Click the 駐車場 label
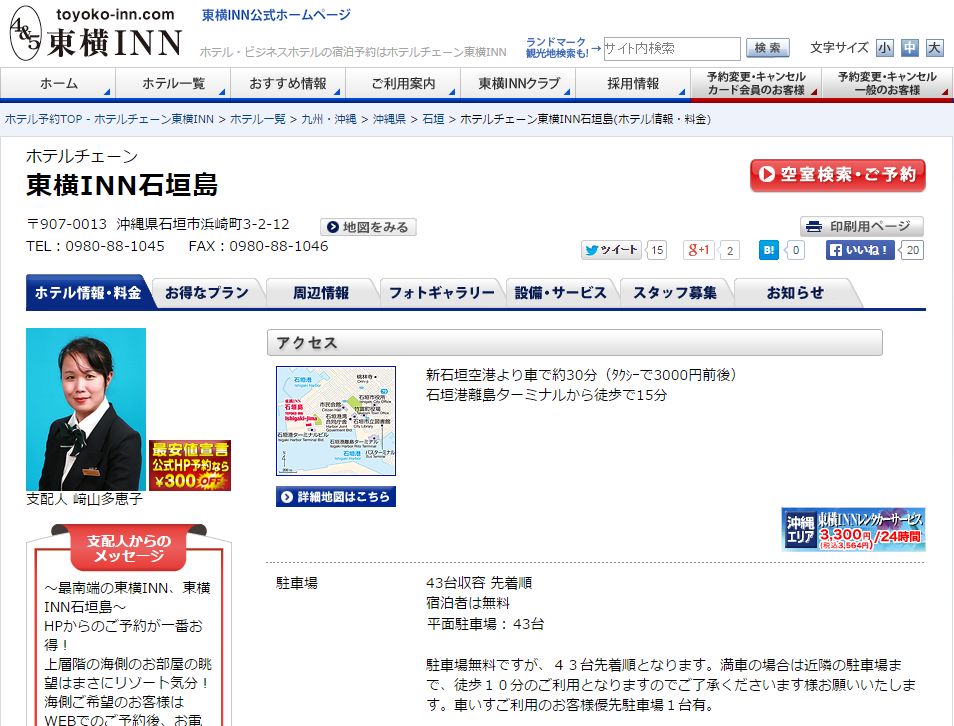This screenshot has height=726, width=954. pos(297,583)
